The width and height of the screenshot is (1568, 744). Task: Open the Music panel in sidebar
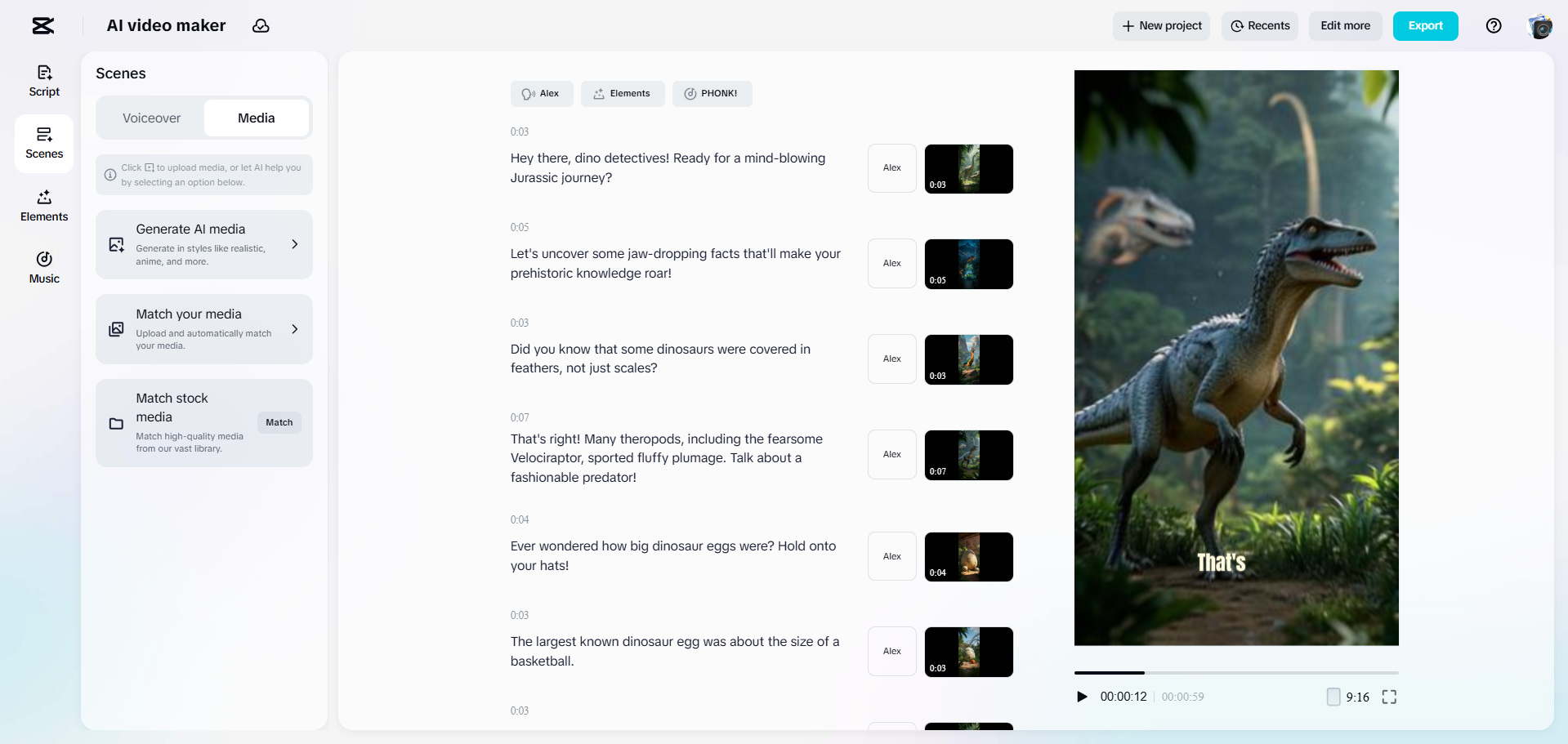click(44, 268)
